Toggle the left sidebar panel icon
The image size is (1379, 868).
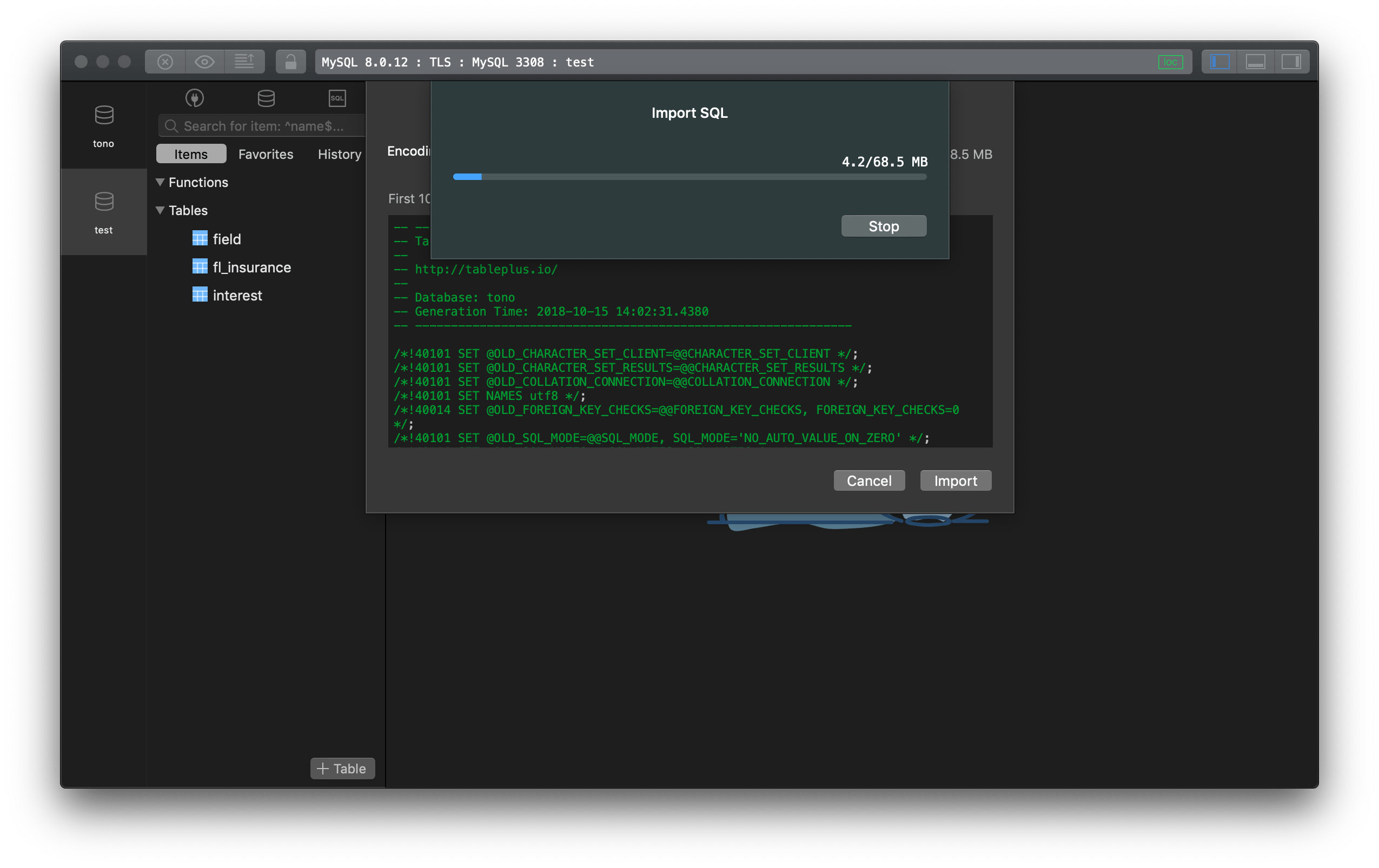point(1219,62)
